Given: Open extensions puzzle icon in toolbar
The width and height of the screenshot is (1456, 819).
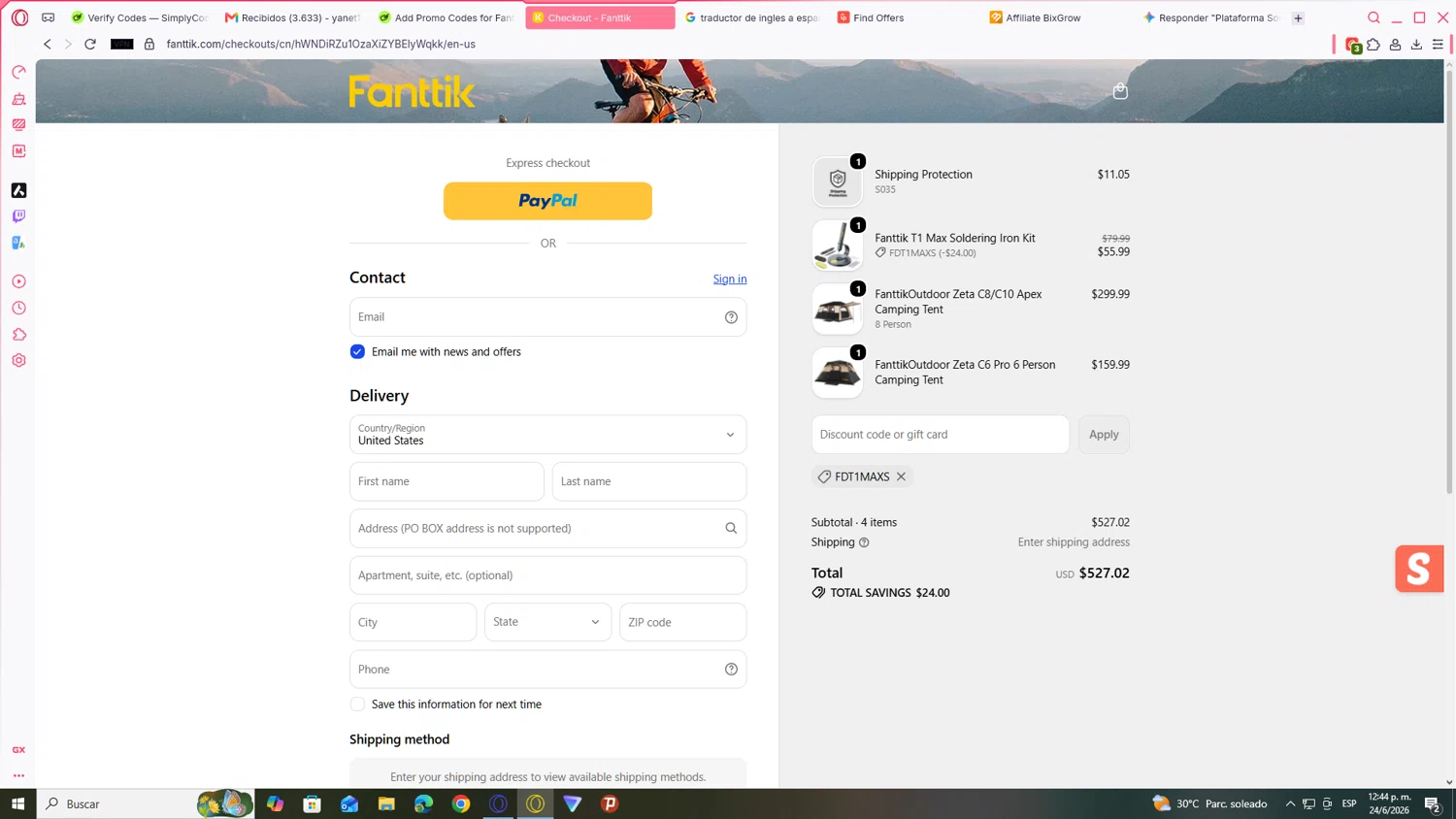Looking at the screenshot, I should [x=1373, y=45].
